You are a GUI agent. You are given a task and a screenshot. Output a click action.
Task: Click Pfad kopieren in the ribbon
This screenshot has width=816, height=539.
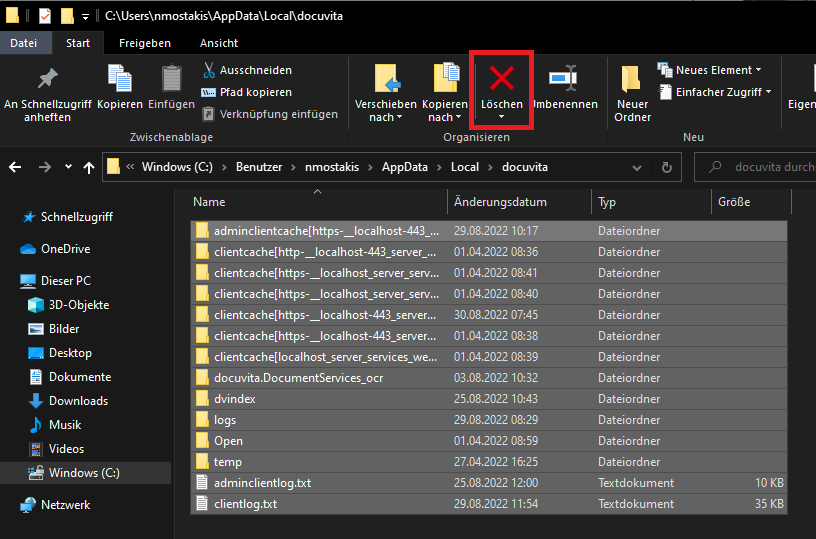[241, 92]
